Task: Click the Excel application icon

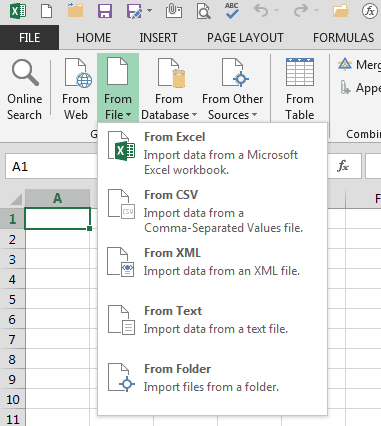Action: coord(18,11)
